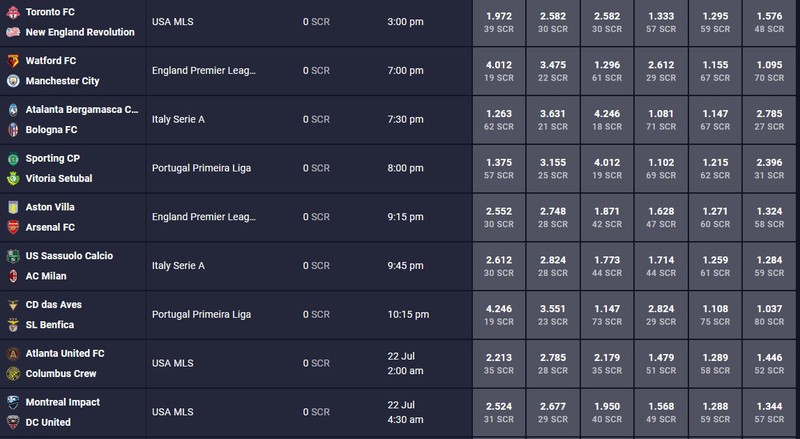Click the Atlanta United FC crest icon
Screen dimensions: 800x439
pyautogui.click(x=13, y=353)
